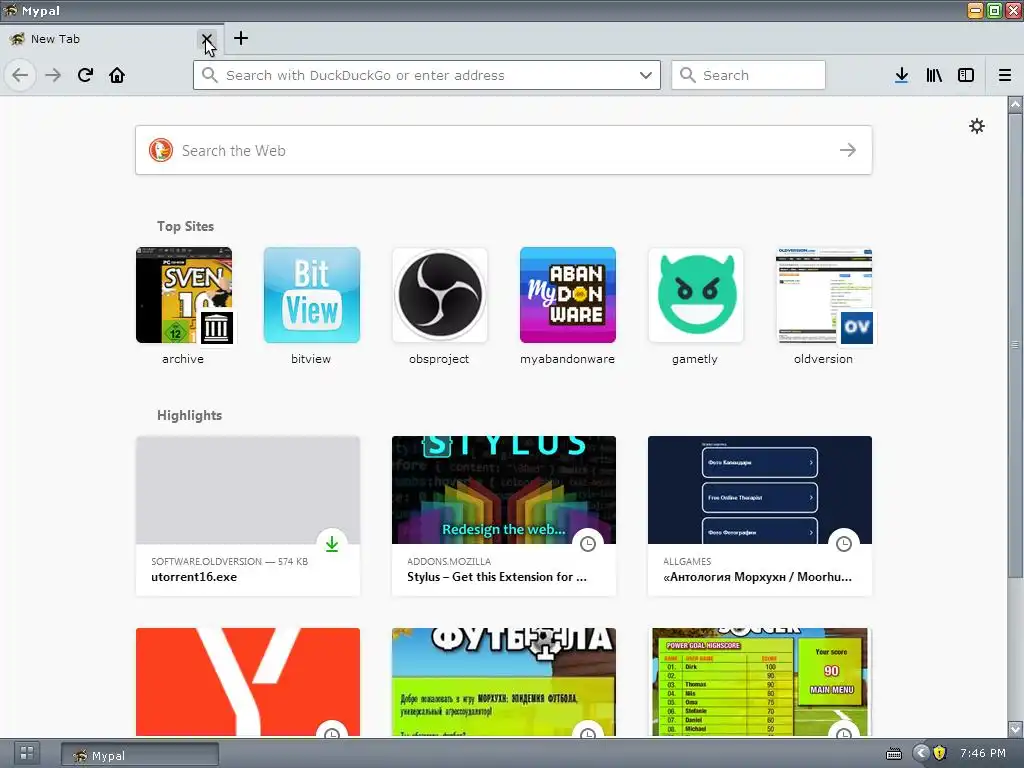This screenshot has height=768, width=1024.
Task: Click the Highlights section heading
Action: click(x=189, y=415)
